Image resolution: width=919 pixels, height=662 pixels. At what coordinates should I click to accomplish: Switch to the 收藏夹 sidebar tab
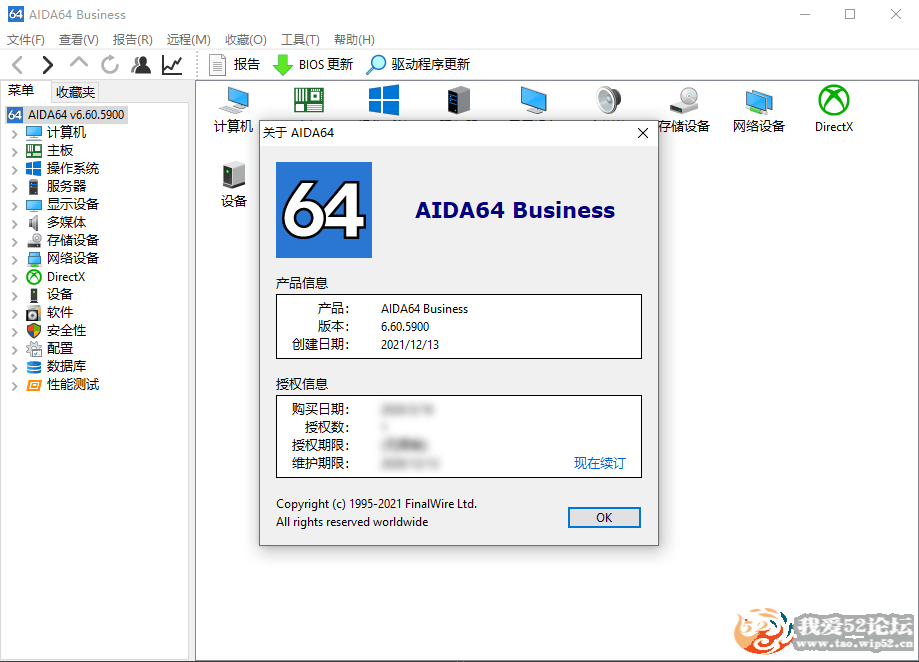click(75, 92)
